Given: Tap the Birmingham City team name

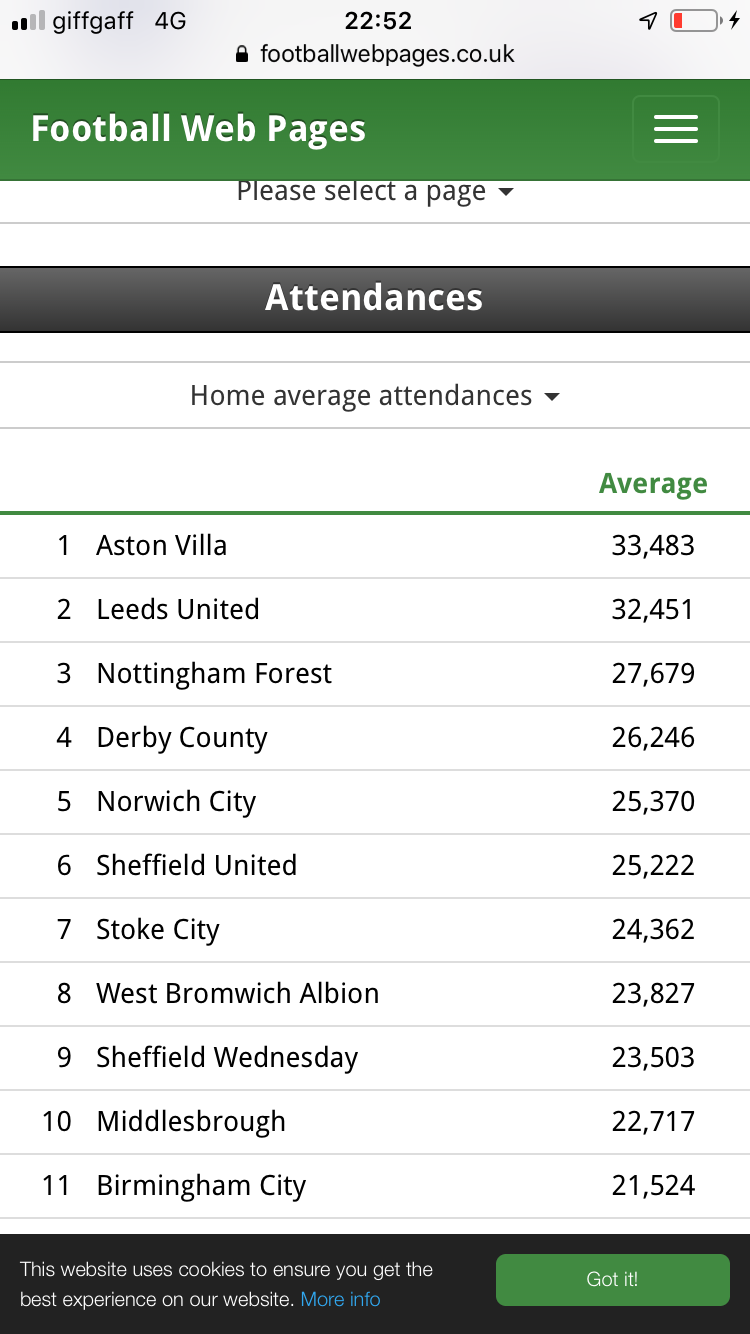Looking at the screenshot, I should point(201,1186).
